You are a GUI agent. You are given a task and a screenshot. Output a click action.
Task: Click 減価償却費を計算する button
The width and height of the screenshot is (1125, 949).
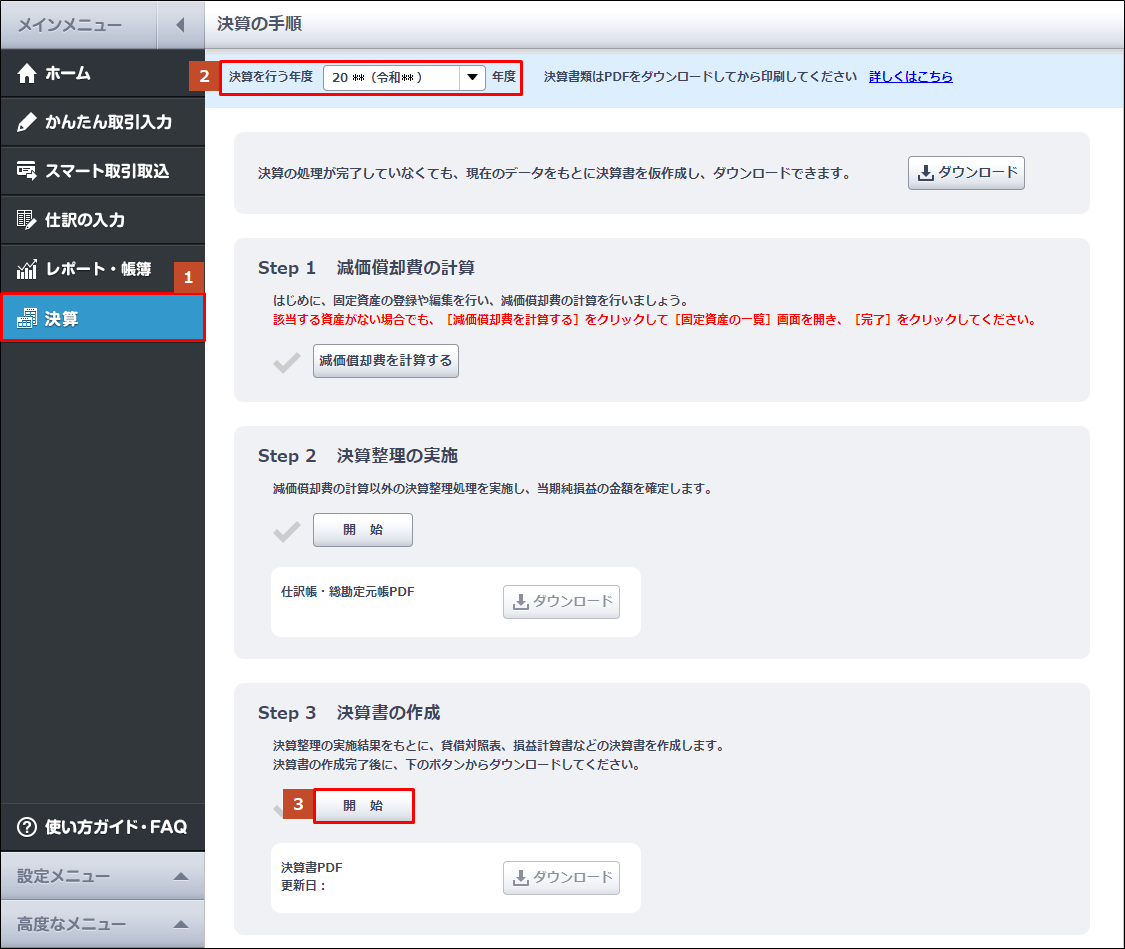point(385,361)
